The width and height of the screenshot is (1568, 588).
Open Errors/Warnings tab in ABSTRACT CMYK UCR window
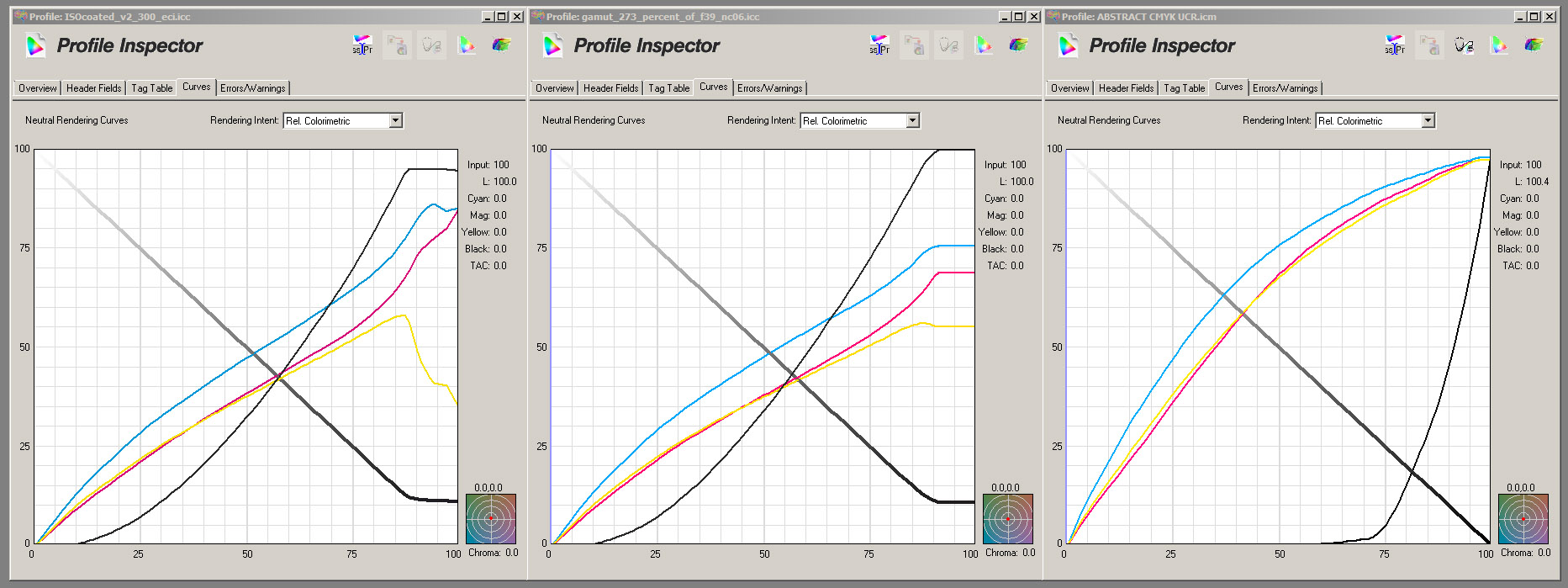(1286, 87)
